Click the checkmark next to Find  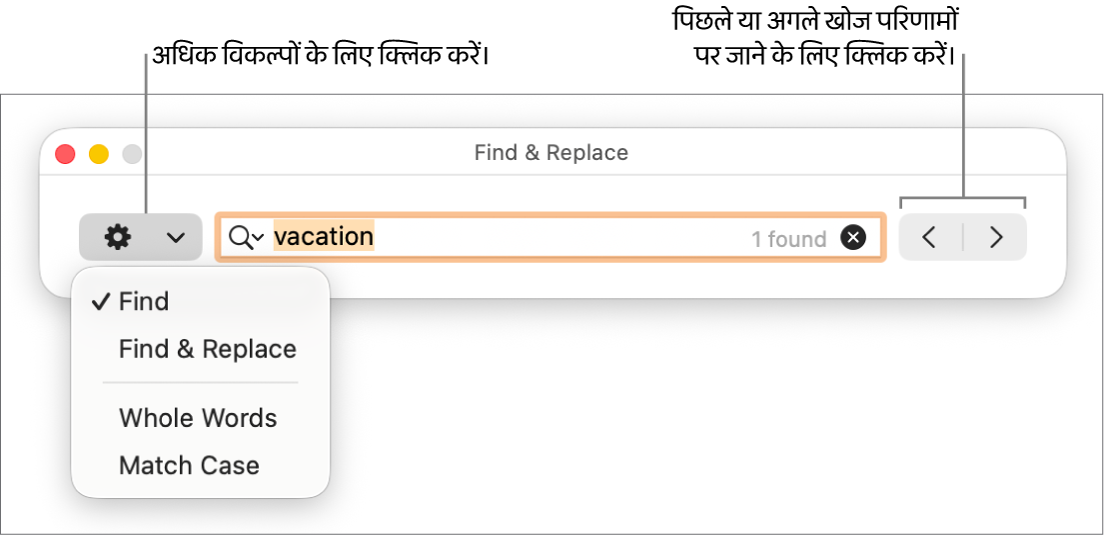(x=100, y=302)
